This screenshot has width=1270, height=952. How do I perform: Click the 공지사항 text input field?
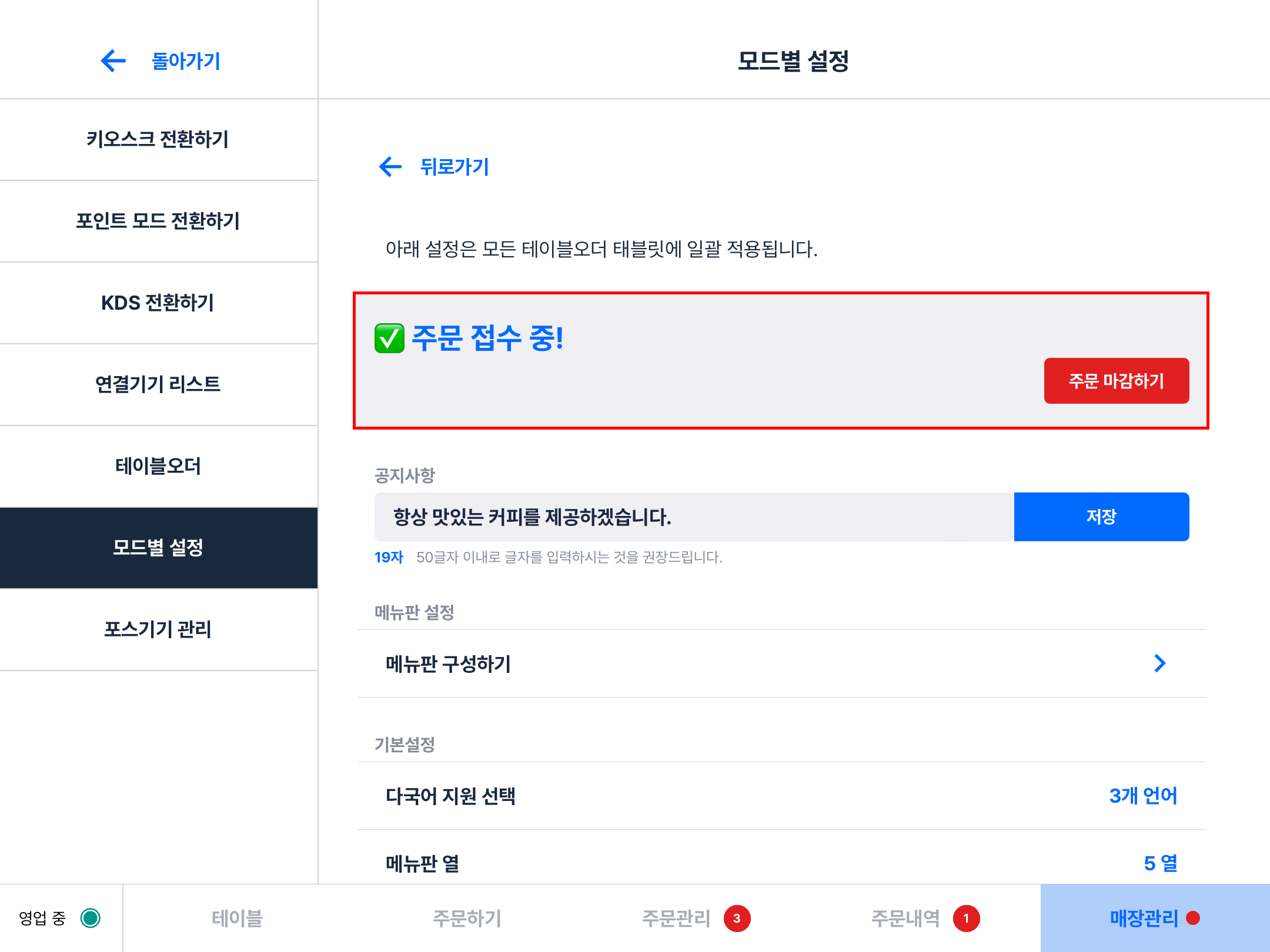[x=694, y=517]
